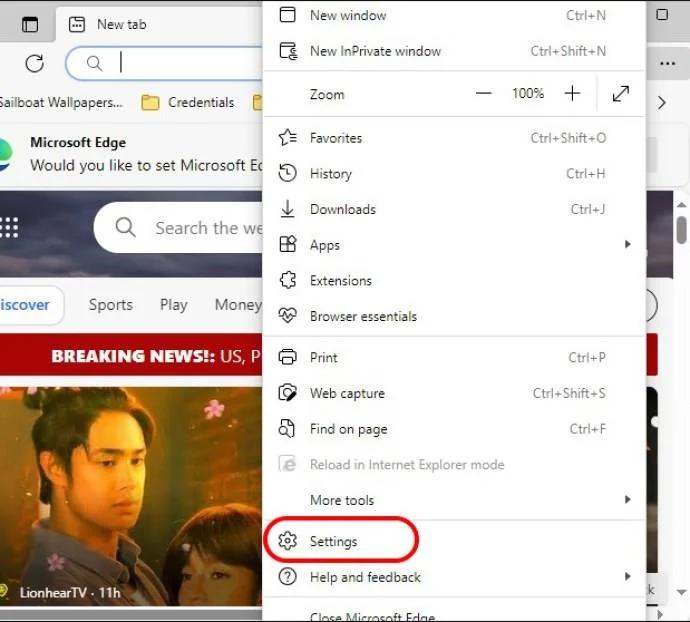The height and width of the screenshot is (622, 690).
Task: Open LionhearTV news story thumbnail
Action: [x=131, y=497]
